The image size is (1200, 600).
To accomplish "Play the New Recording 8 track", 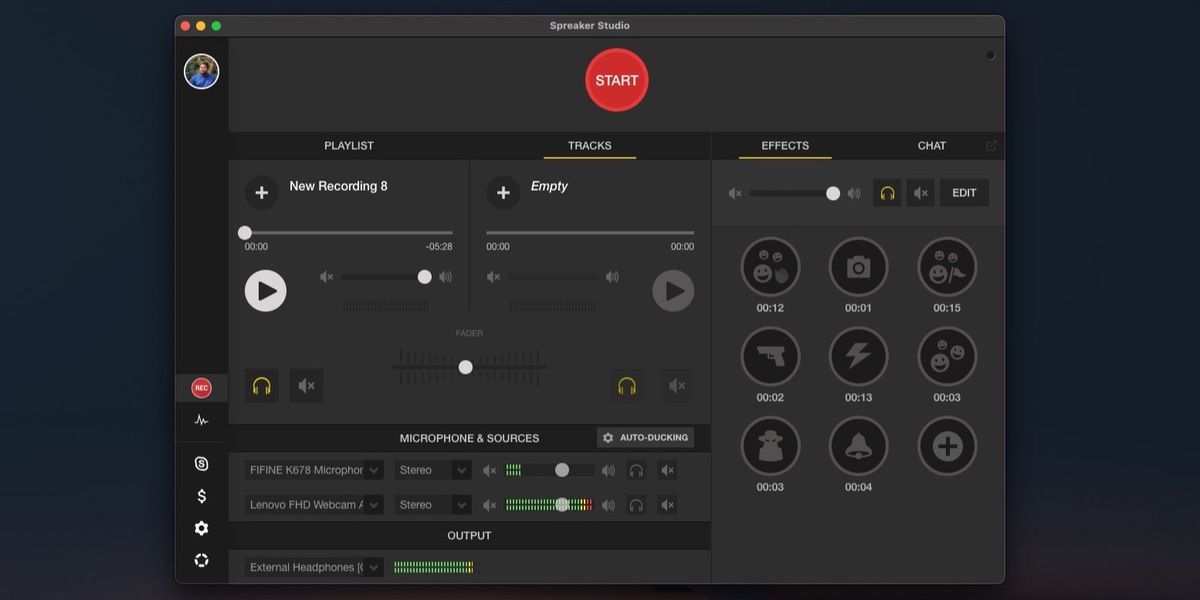I will pyautogui.click(x=266, y=291).
